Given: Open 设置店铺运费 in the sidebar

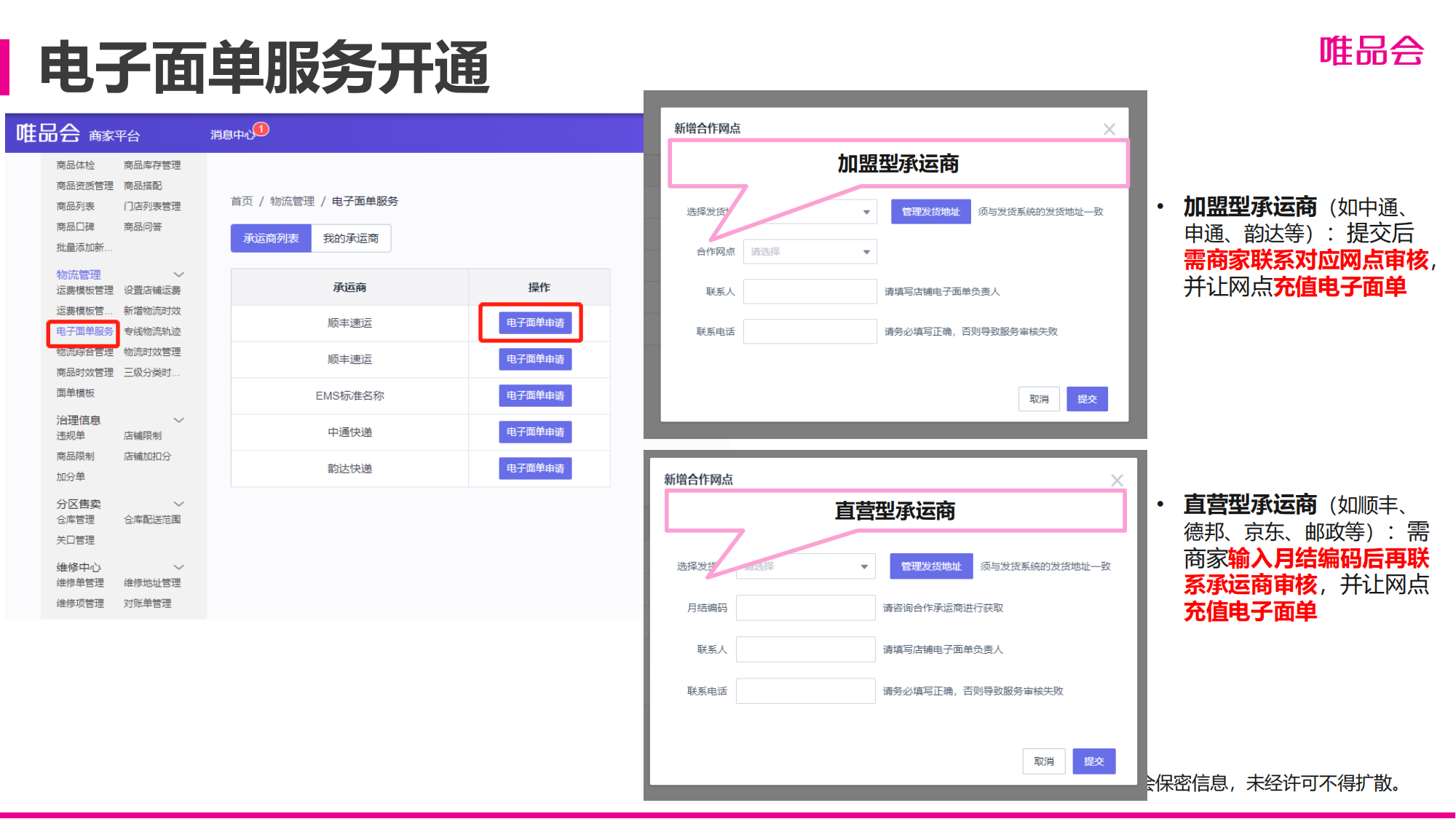Looking at the screenshot, I should pyautogui.click(x=152, y=290).
